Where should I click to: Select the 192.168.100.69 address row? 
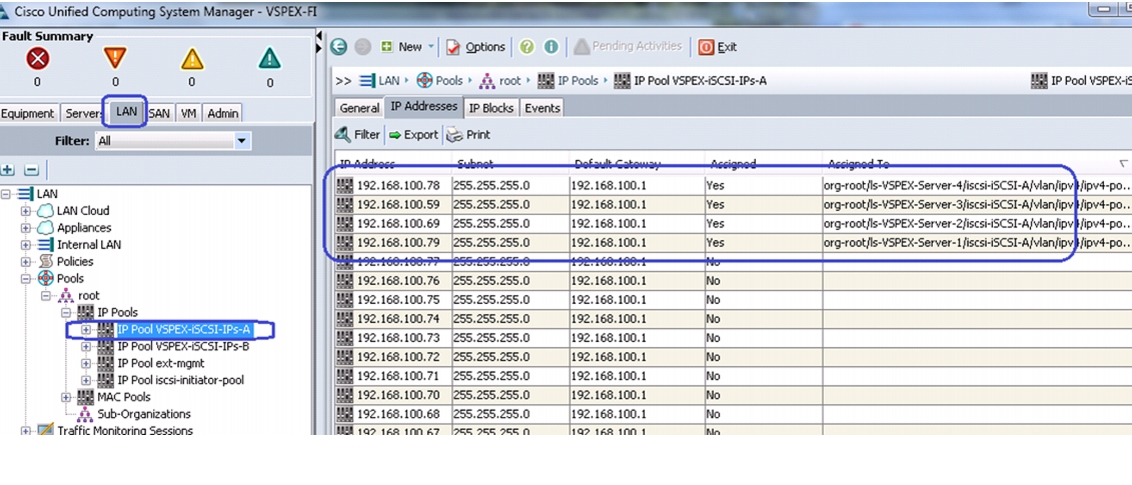733,224
